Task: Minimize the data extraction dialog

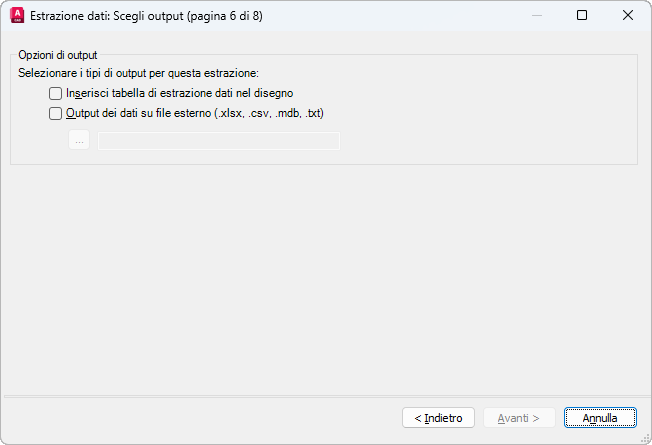Action: [537, 15]
